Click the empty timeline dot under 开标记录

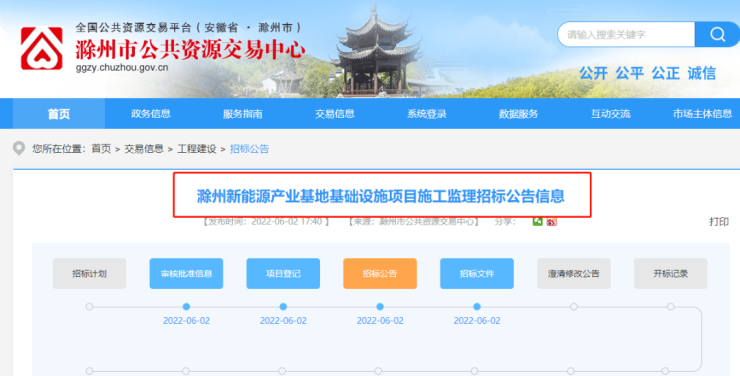[x=670, y=307]
